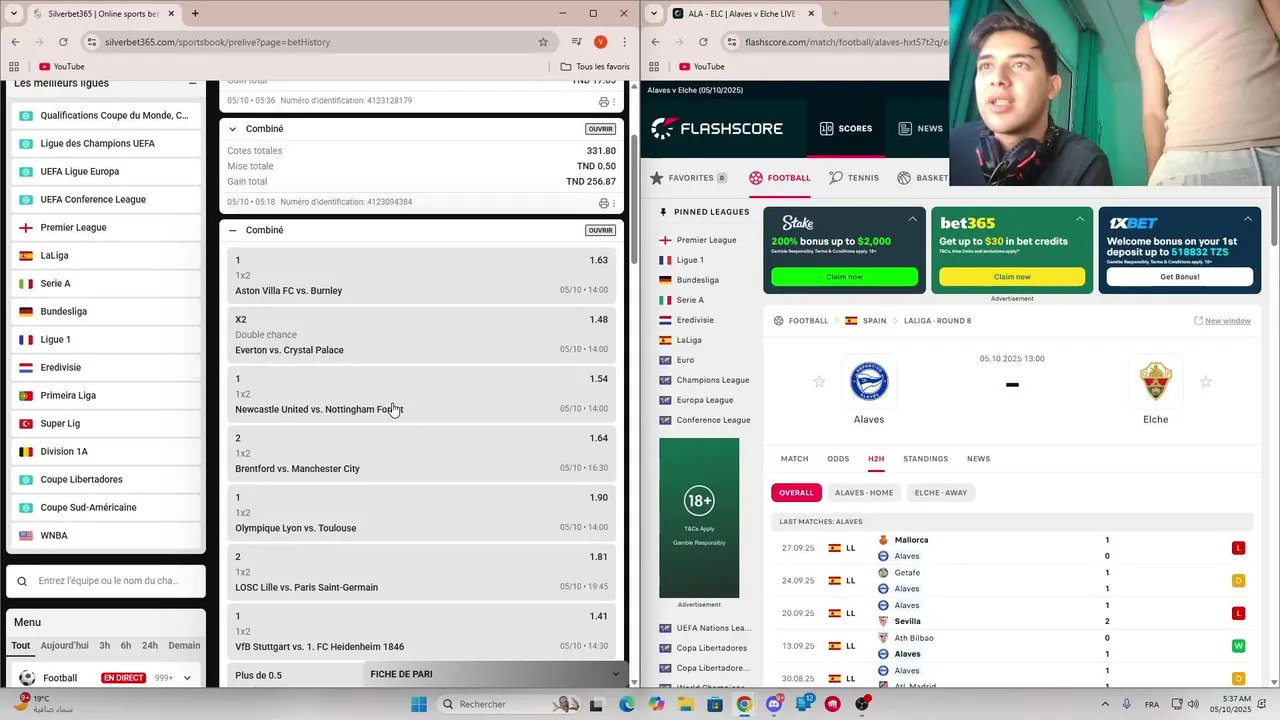
Task: Open more options for bet 4123128179
Action: (613, 102)
